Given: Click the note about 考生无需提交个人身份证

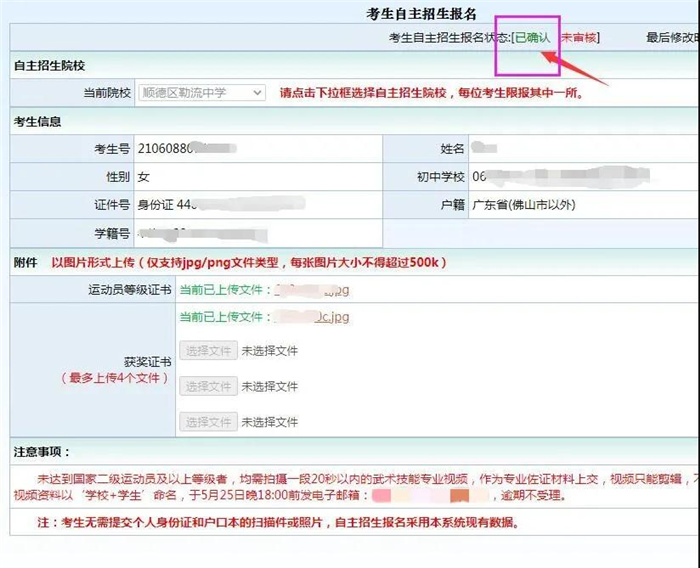Looking at the screenshot, I should click(x=279, y=522).
